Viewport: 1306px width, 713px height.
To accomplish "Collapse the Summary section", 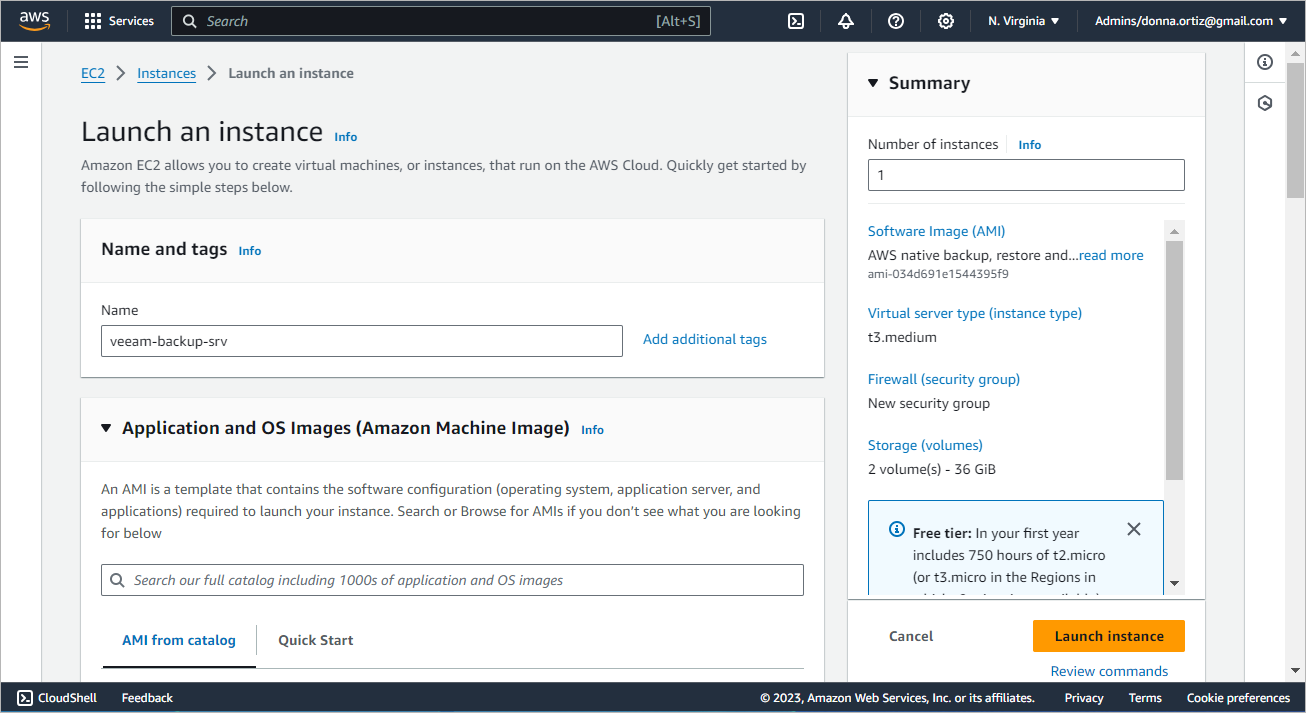I will (872, 83).
